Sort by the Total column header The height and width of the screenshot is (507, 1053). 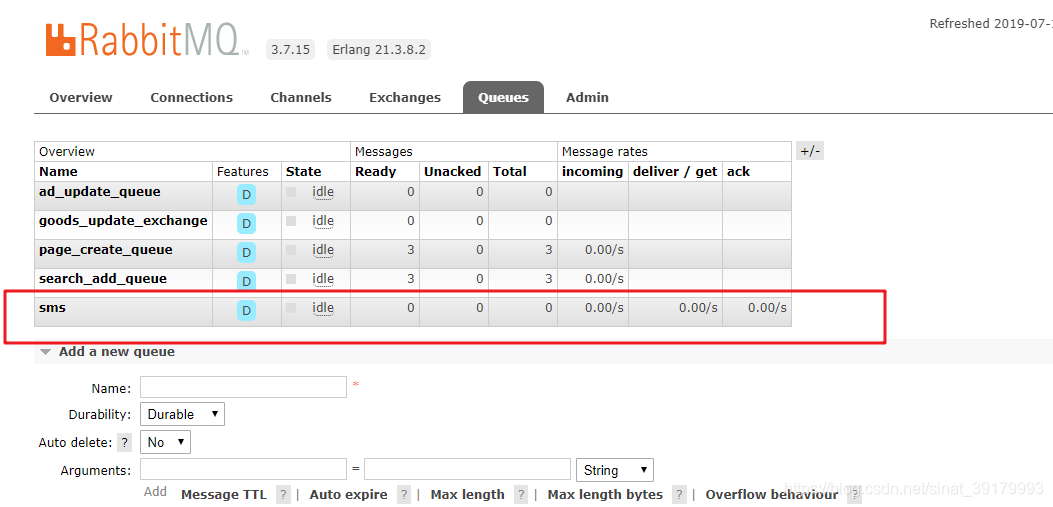point(510,171)
